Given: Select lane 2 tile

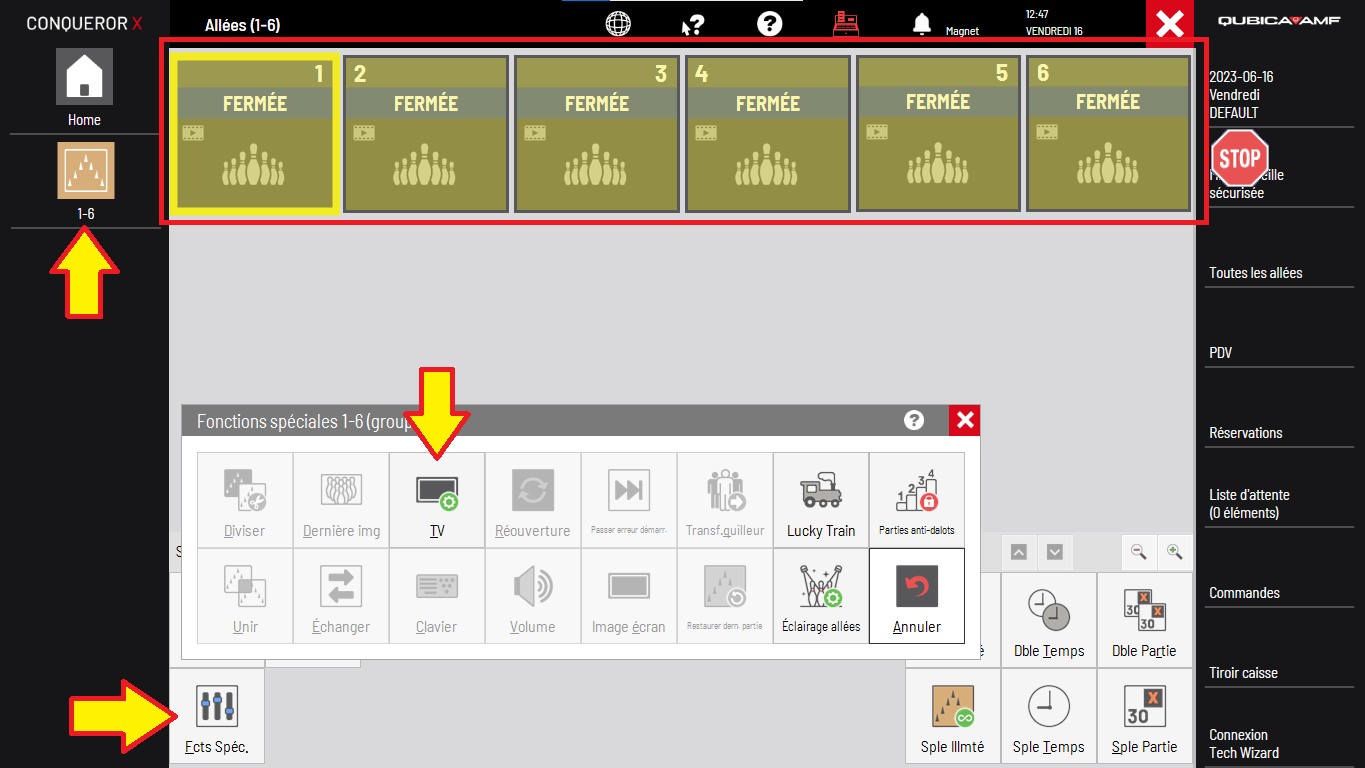Looking at the screenshot, I should pyautogui.click(x=426, y=133).
